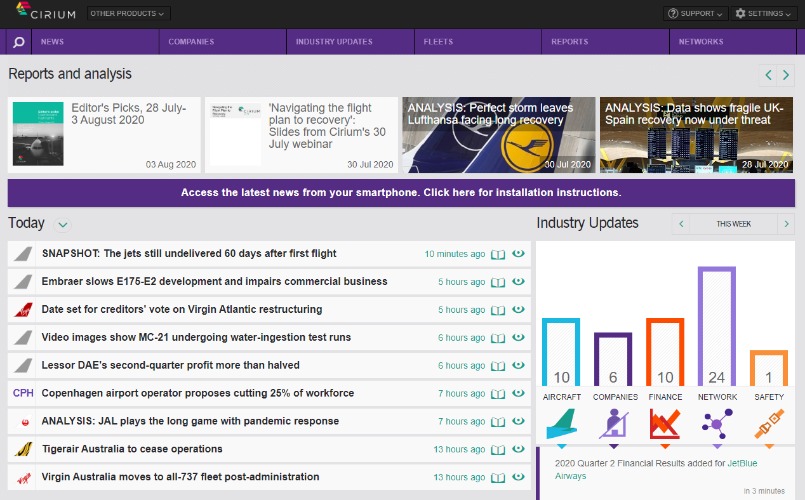Click the Finance bar showing 10
Image resolution: width=805 pixels, height=500 pixels.
pyautogui.click(x=665, y=352)
